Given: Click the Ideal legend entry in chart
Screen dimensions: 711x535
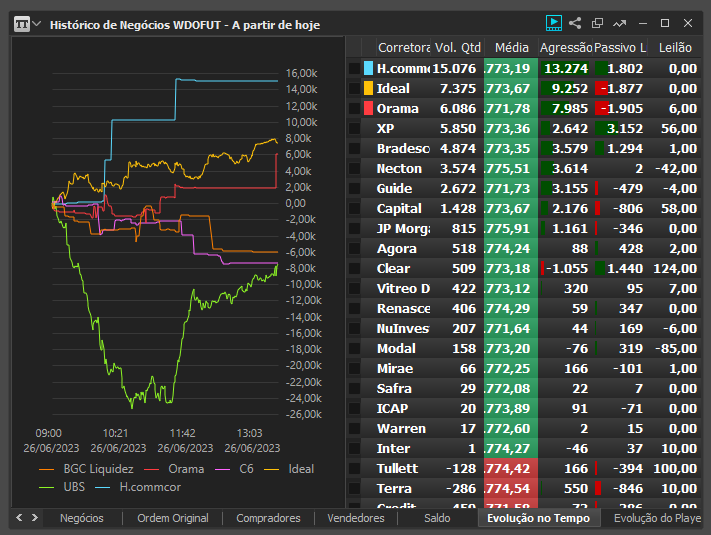Looking at the screenshot, I should [289, 469].
